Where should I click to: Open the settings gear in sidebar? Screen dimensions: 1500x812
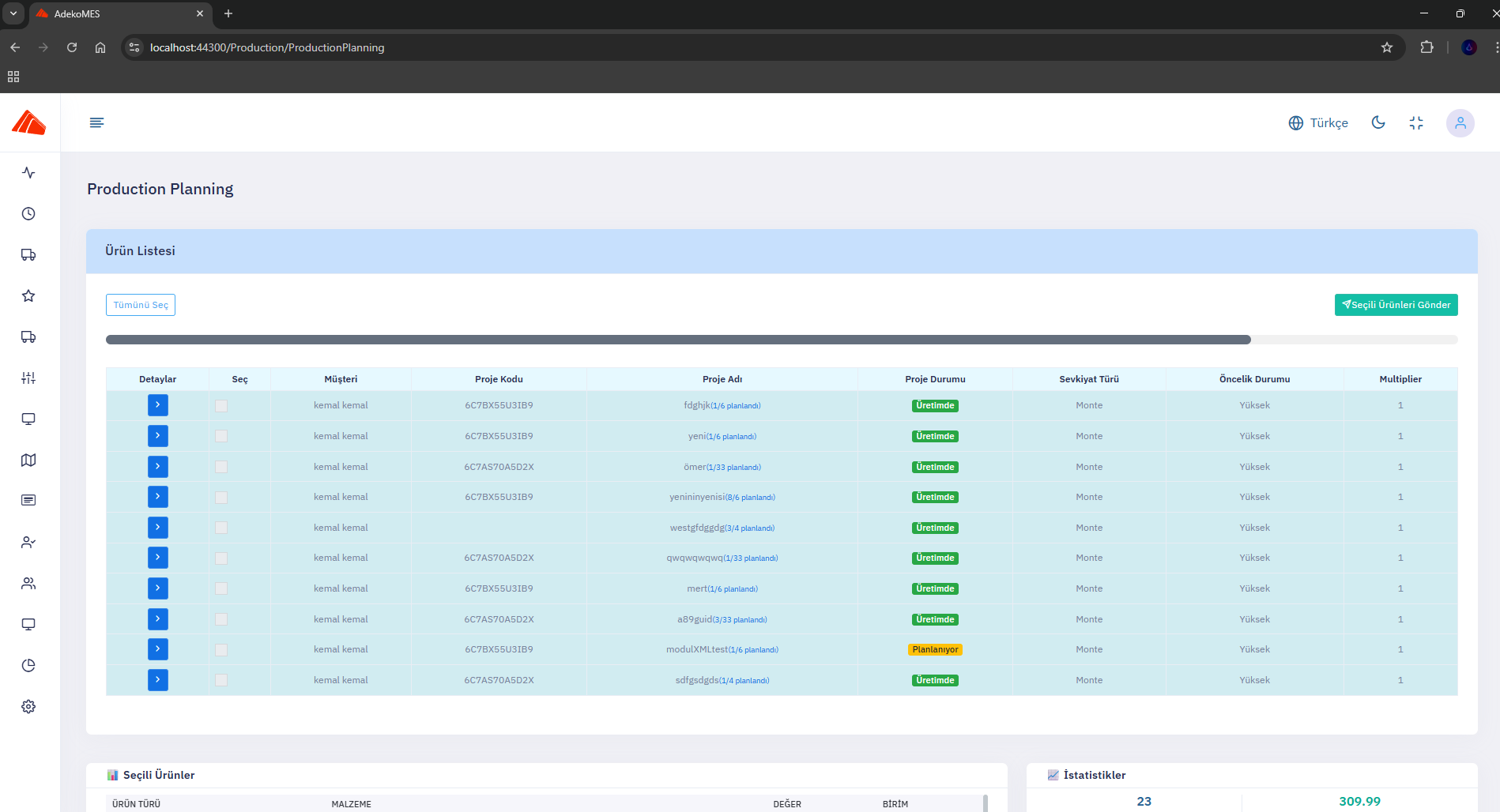click(x=28, y=706)
